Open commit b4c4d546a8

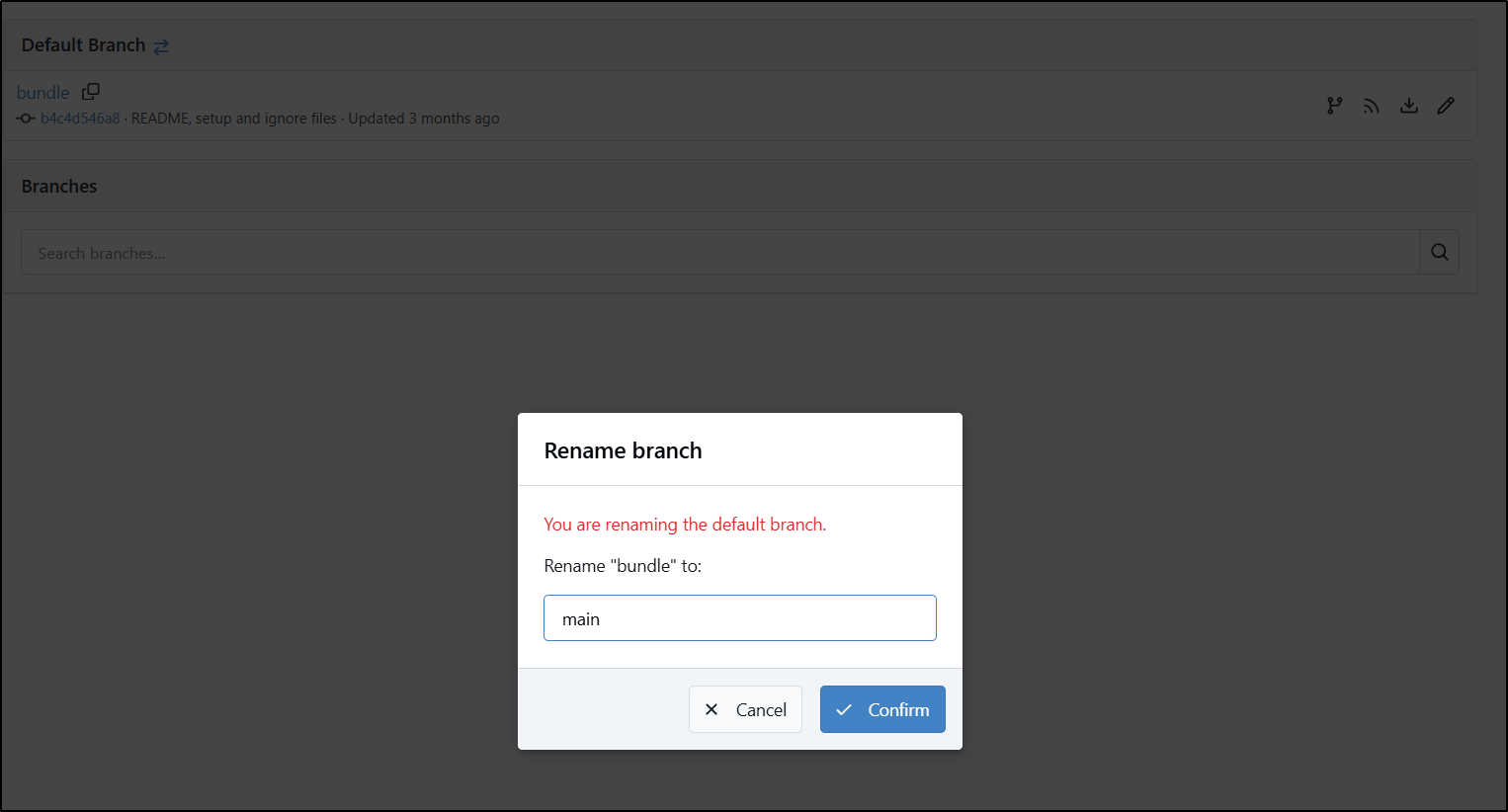tap(80, 119)
